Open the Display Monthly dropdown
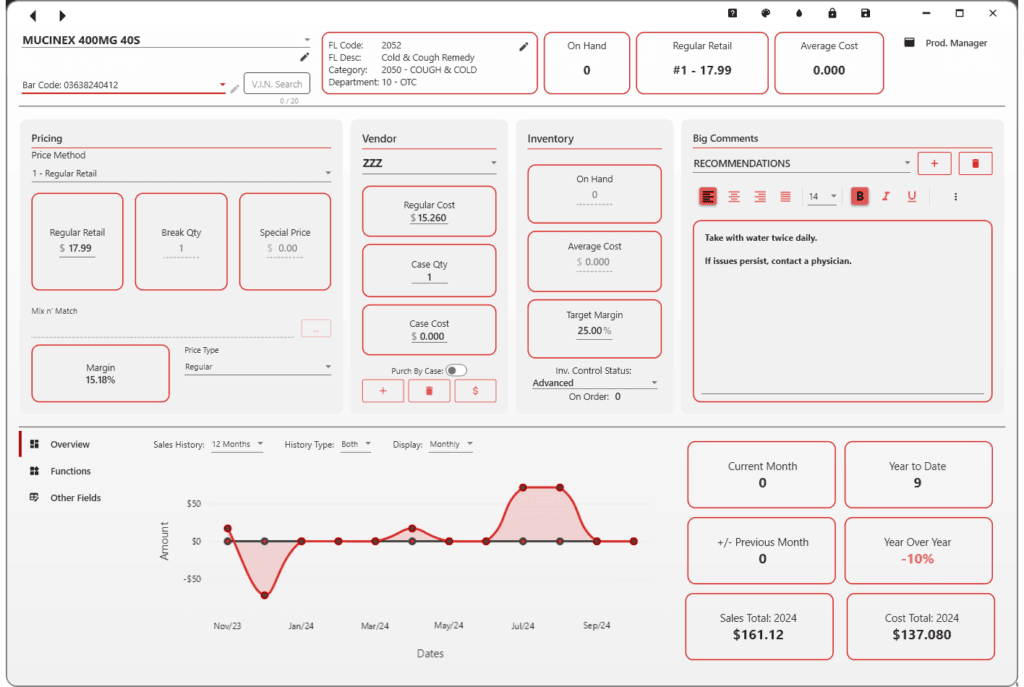1024x687 pixels. tap(451, 445)
